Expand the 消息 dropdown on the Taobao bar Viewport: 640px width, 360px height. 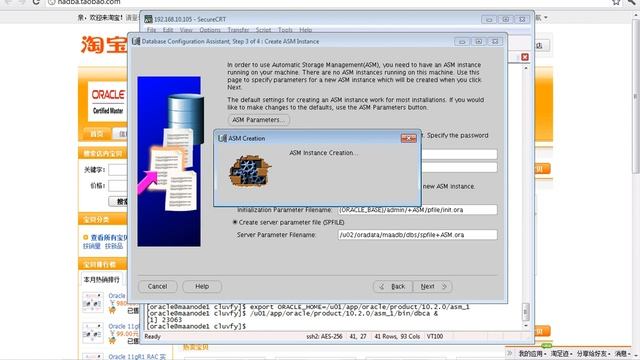pos(623,353)
